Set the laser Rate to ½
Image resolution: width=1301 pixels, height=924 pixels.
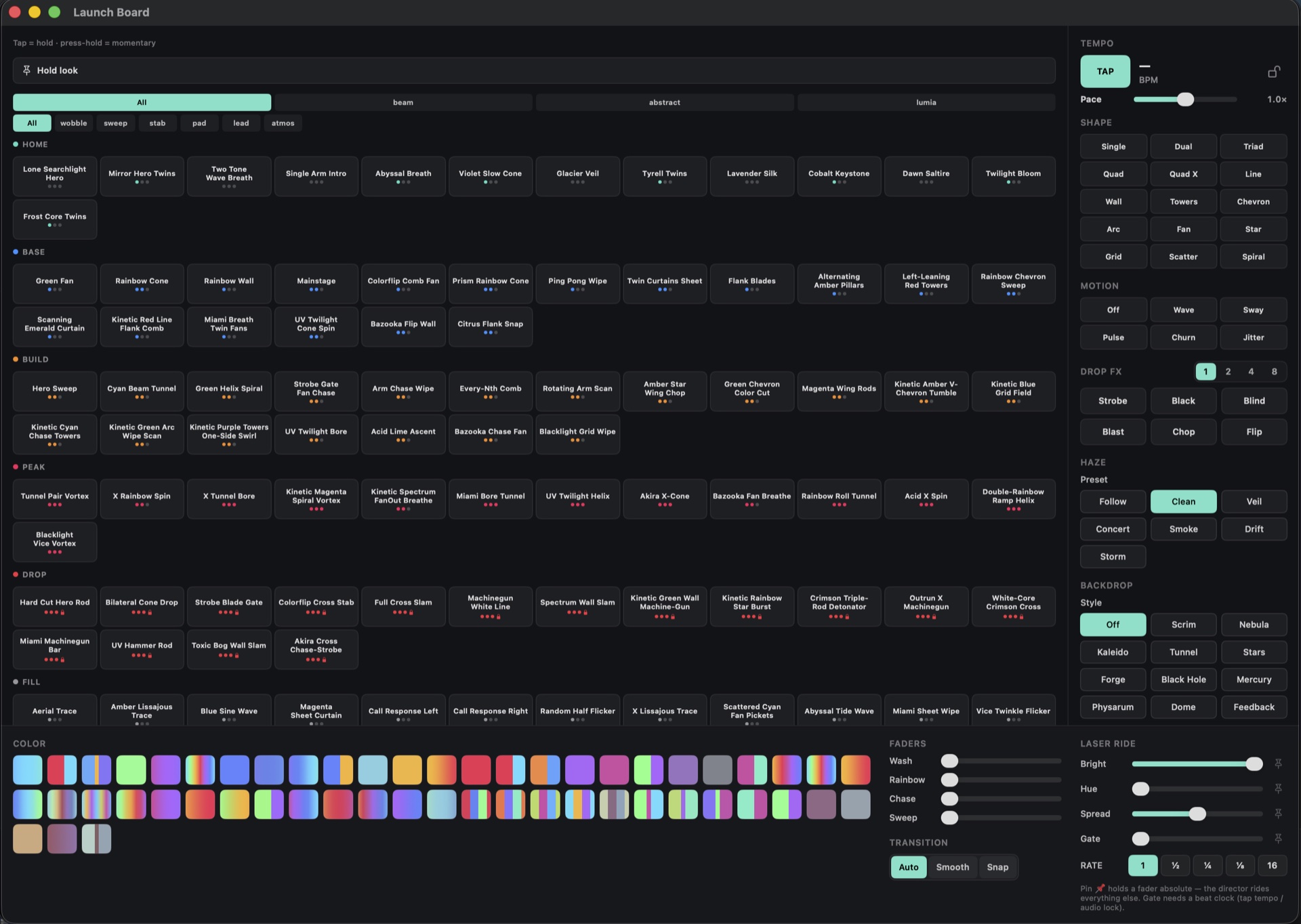pos(1175,866)
